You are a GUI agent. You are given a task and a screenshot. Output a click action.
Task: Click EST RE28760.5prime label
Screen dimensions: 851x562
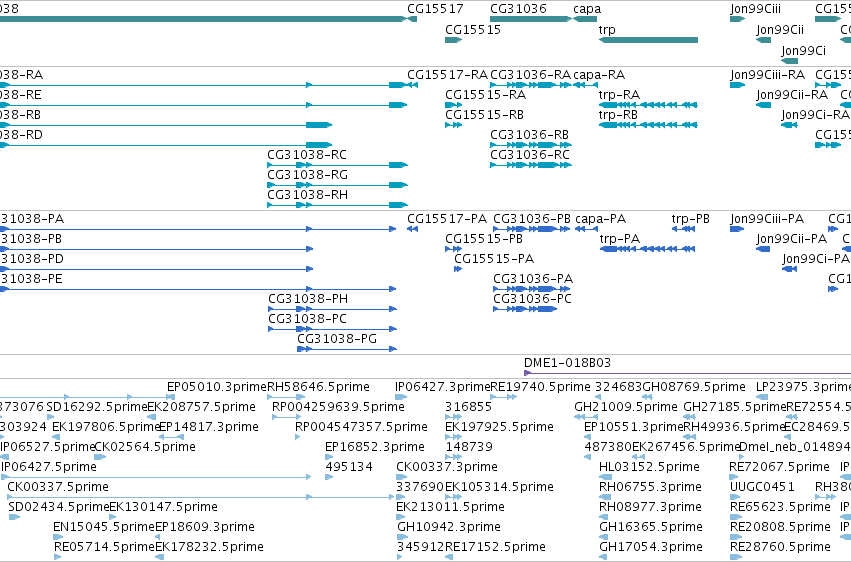pyautogui.click(x=780, y=547)
